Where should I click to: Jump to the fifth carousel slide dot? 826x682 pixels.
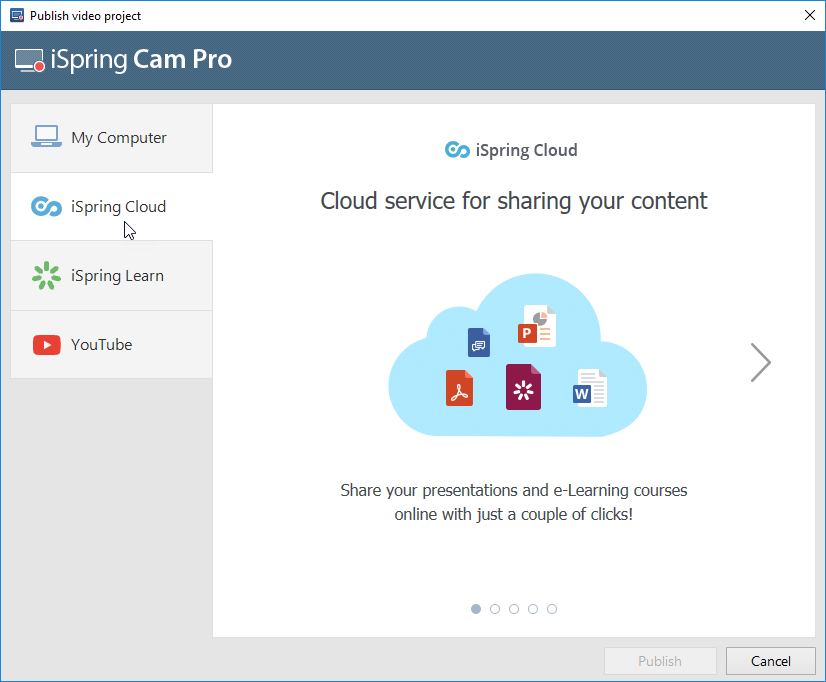tap(552, 609)
